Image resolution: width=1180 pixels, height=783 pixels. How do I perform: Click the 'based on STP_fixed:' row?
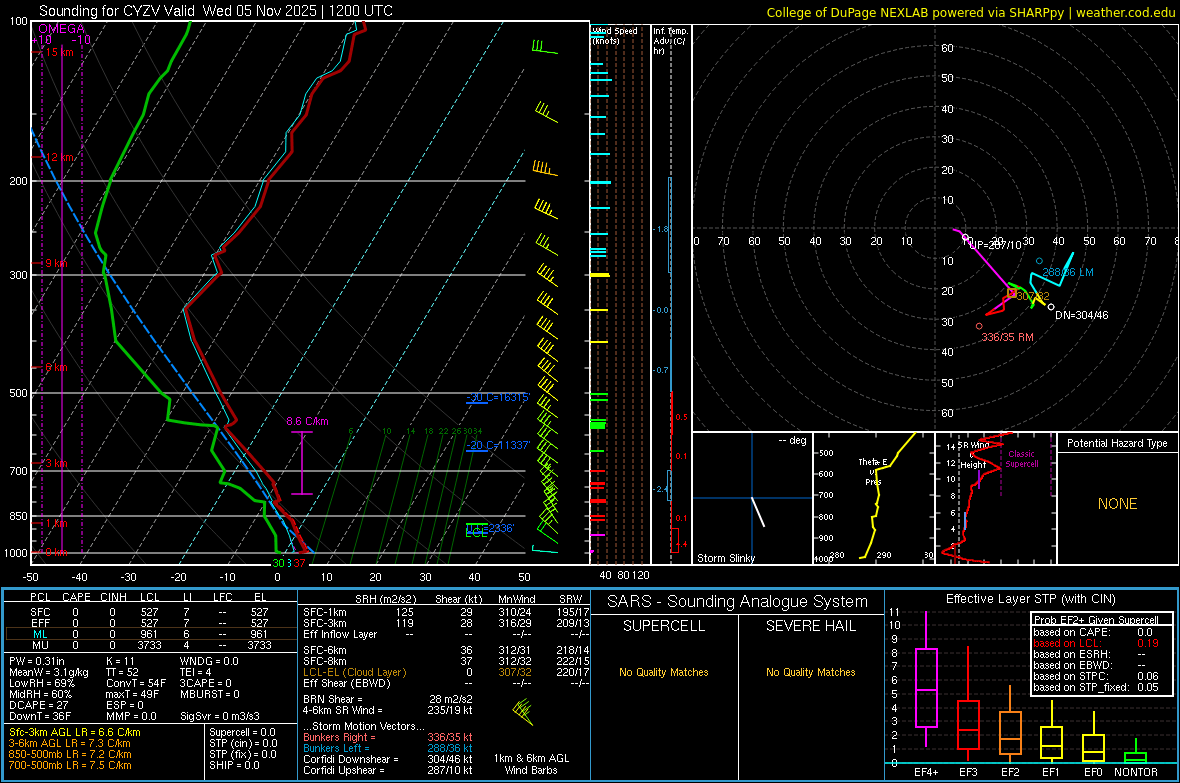coord(1096,687)
